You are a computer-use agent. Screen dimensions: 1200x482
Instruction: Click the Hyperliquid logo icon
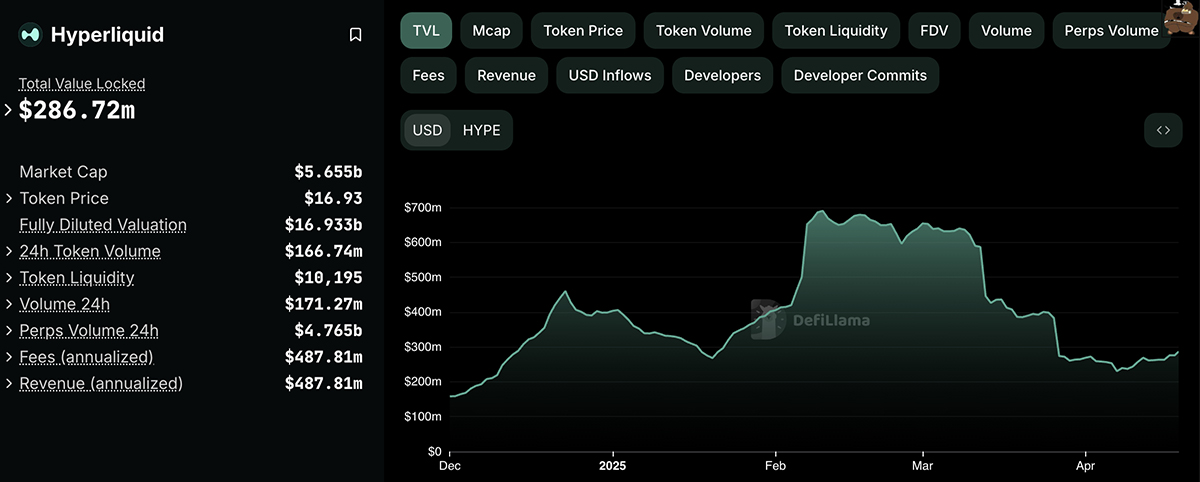click(x=30, y=35)
